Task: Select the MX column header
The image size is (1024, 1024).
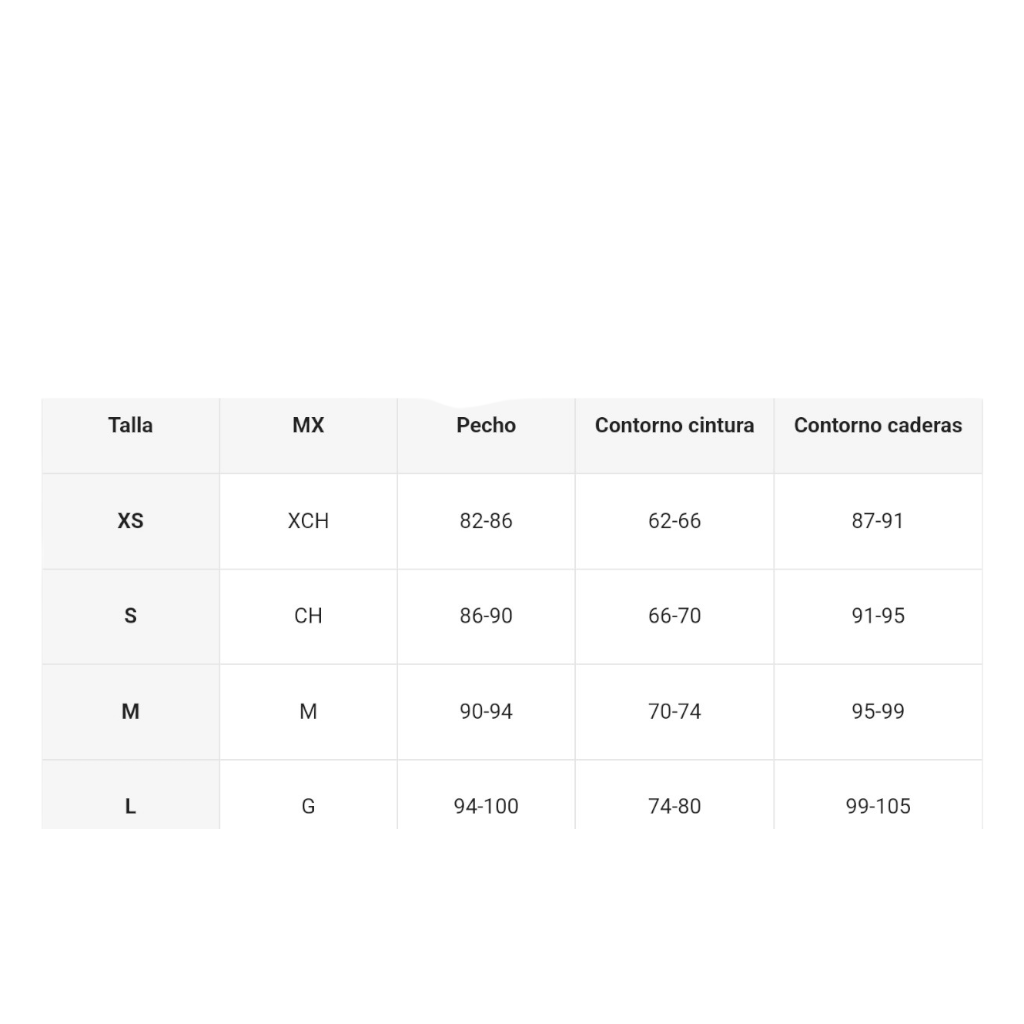Action: click(308, 425)
